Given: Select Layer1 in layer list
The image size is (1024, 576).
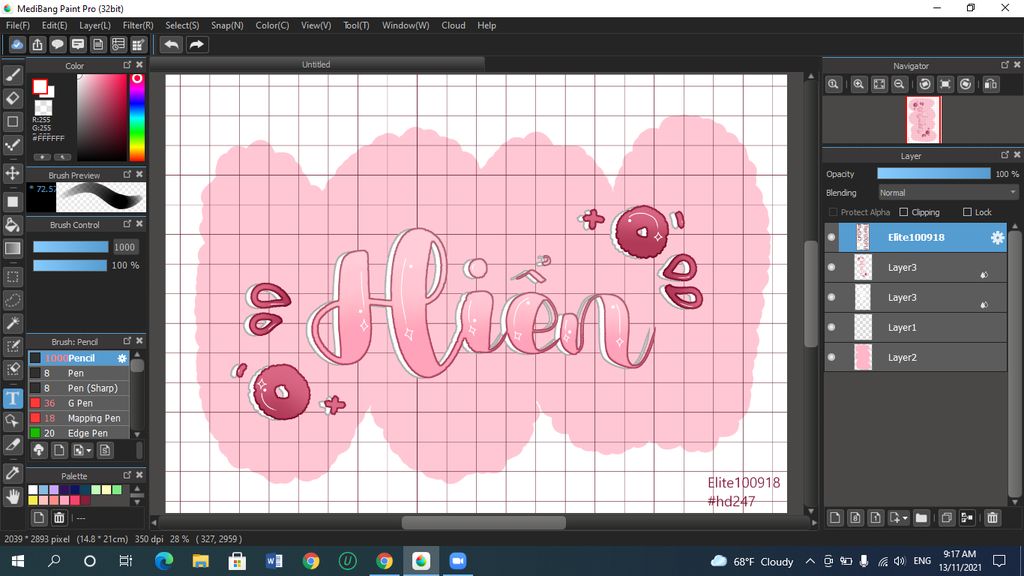Looking at the screenshot, I should point(915,327).
